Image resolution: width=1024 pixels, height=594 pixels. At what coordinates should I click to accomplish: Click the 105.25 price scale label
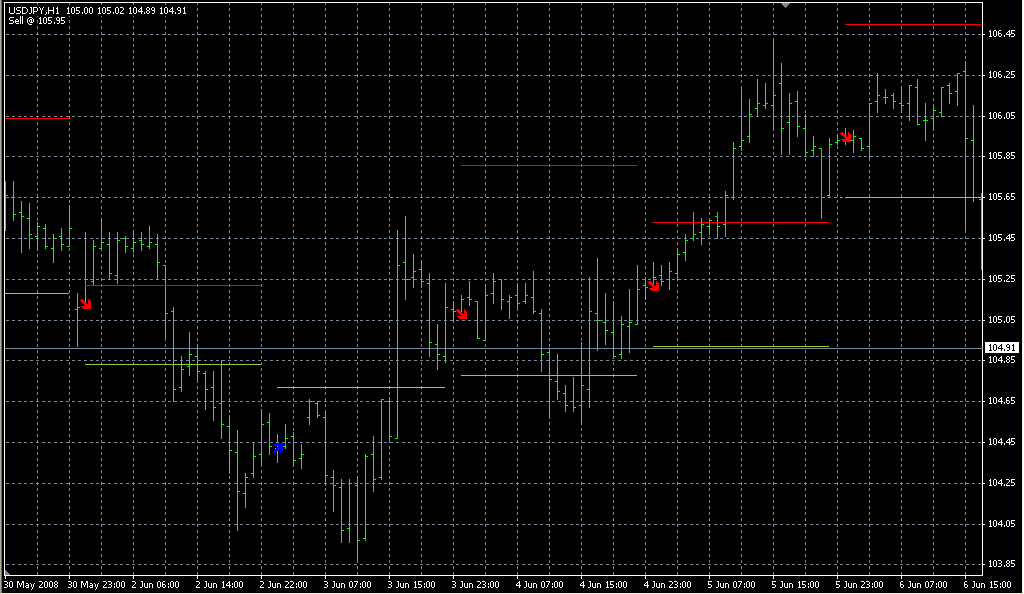point(1001,279)
